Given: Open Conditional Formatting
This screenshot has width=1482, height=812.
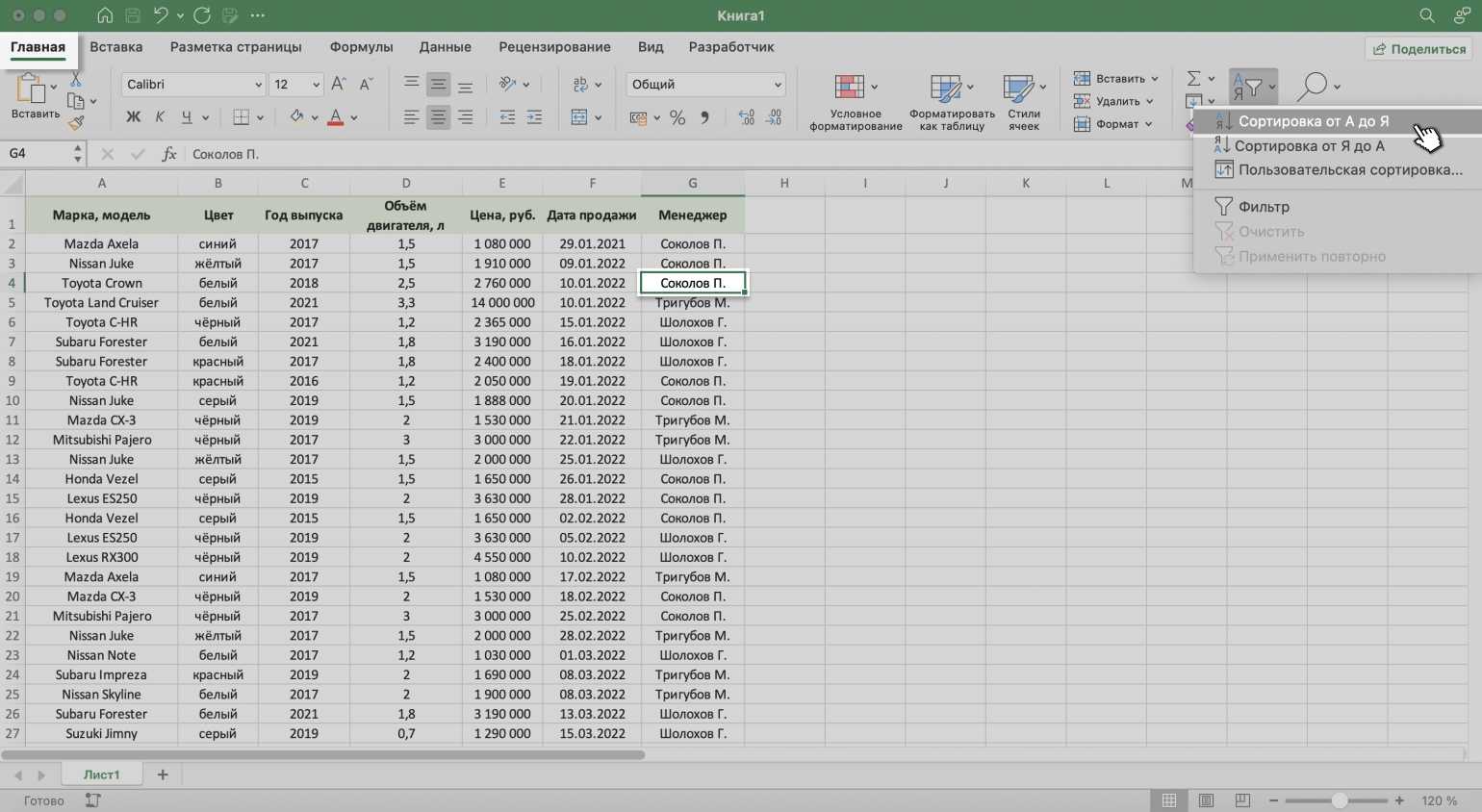Looking at the screenshot, I should 854,102.
